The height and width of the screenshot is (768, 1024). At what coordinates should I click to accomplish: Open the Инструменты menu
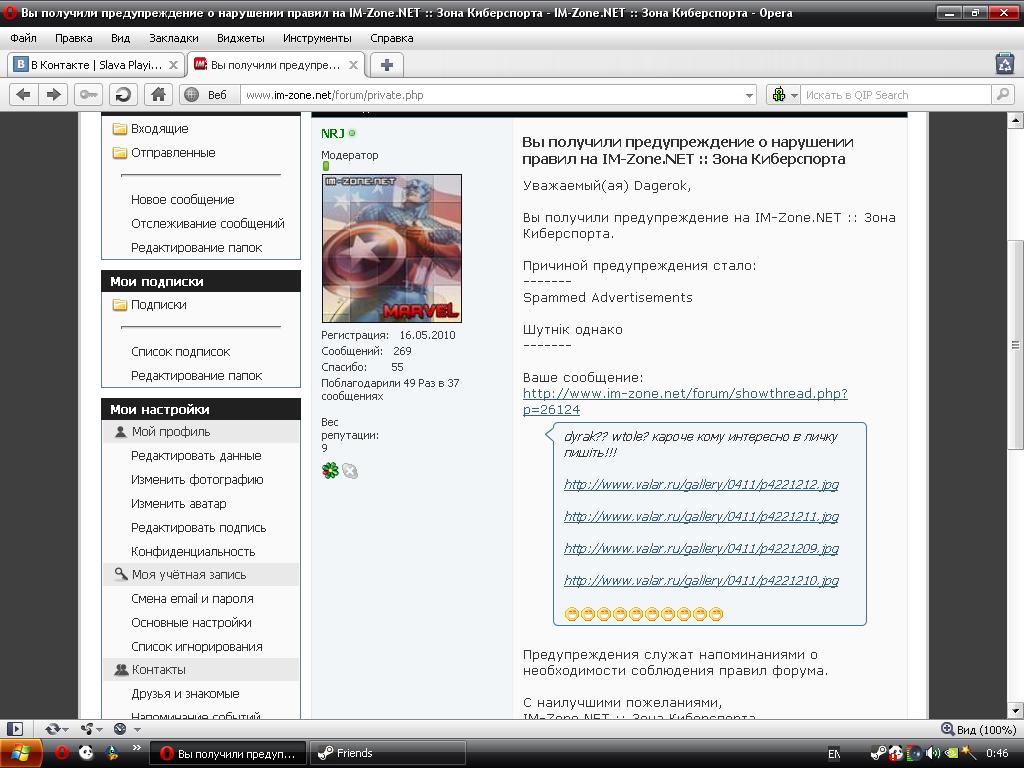click(x=317, y=38)
